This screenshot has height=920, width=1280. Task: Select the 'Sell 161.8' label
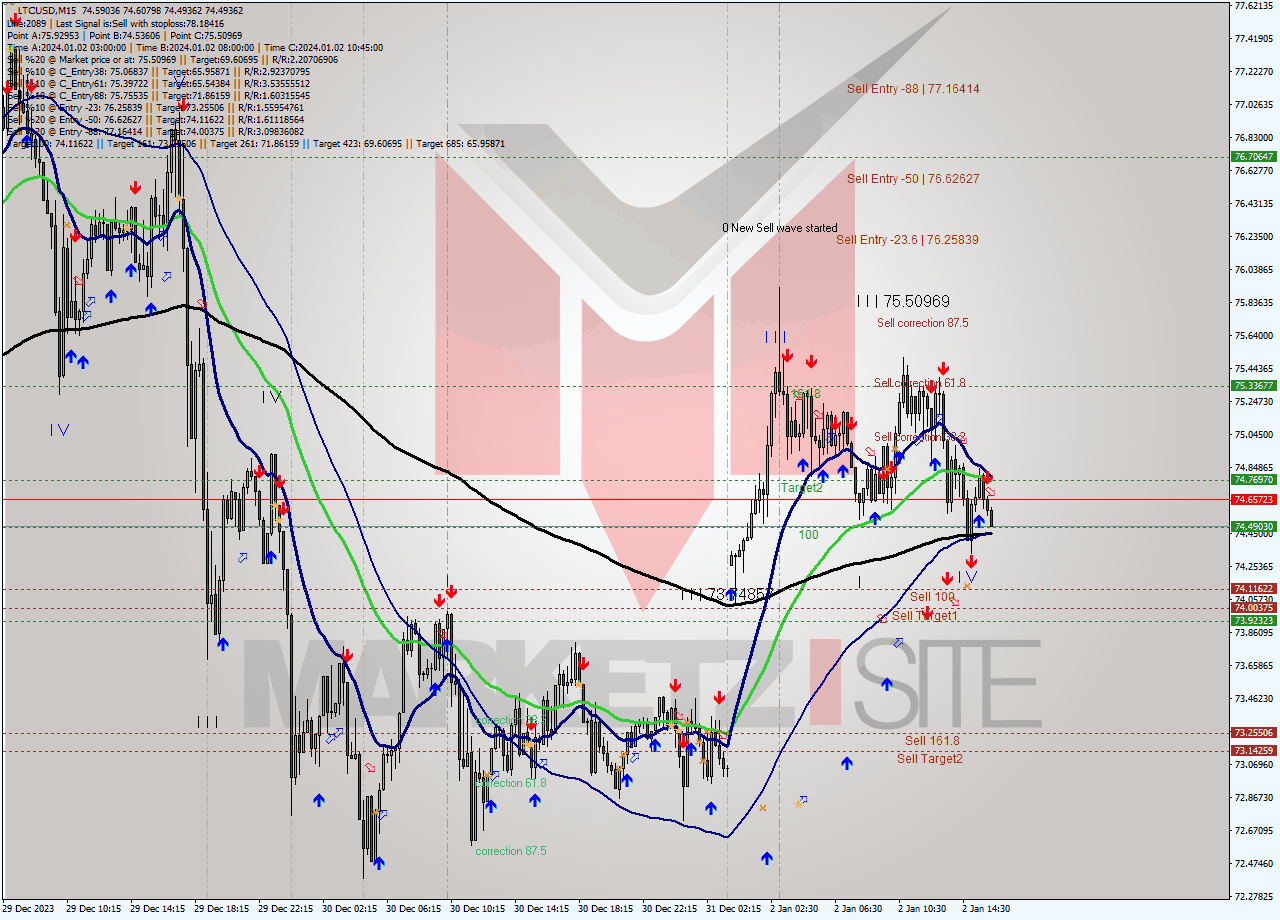click(932, 741)
